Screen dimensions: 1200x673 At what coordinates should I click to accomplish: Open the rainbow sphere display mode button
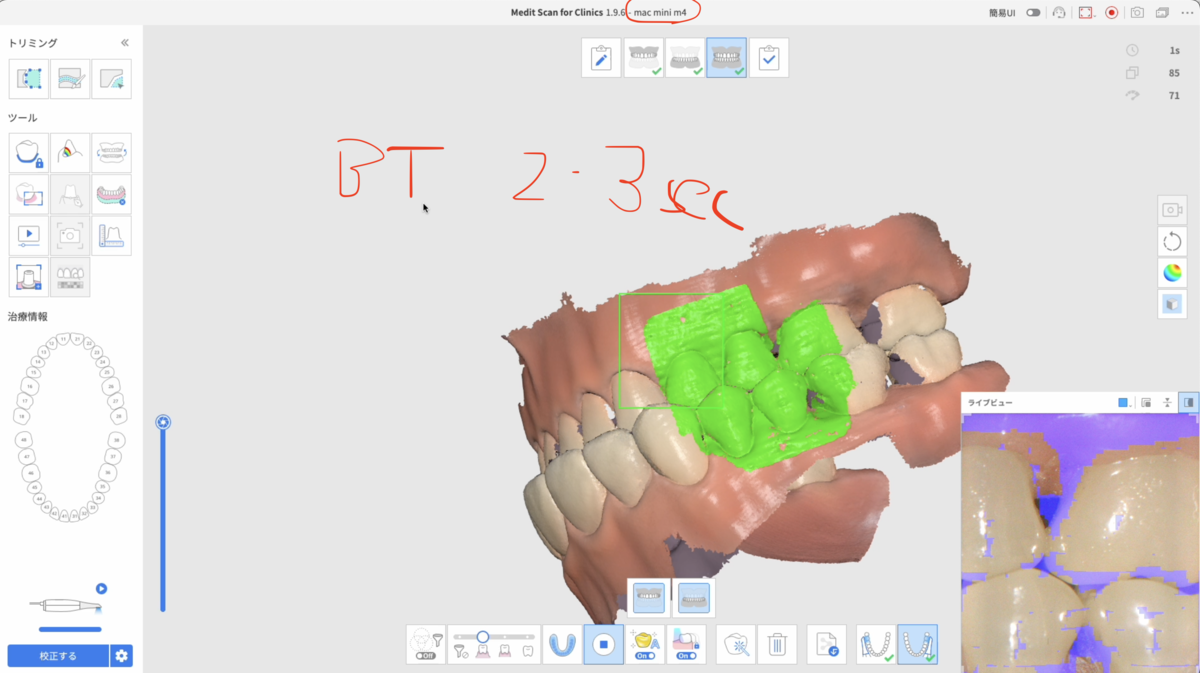coord(1172,273)
